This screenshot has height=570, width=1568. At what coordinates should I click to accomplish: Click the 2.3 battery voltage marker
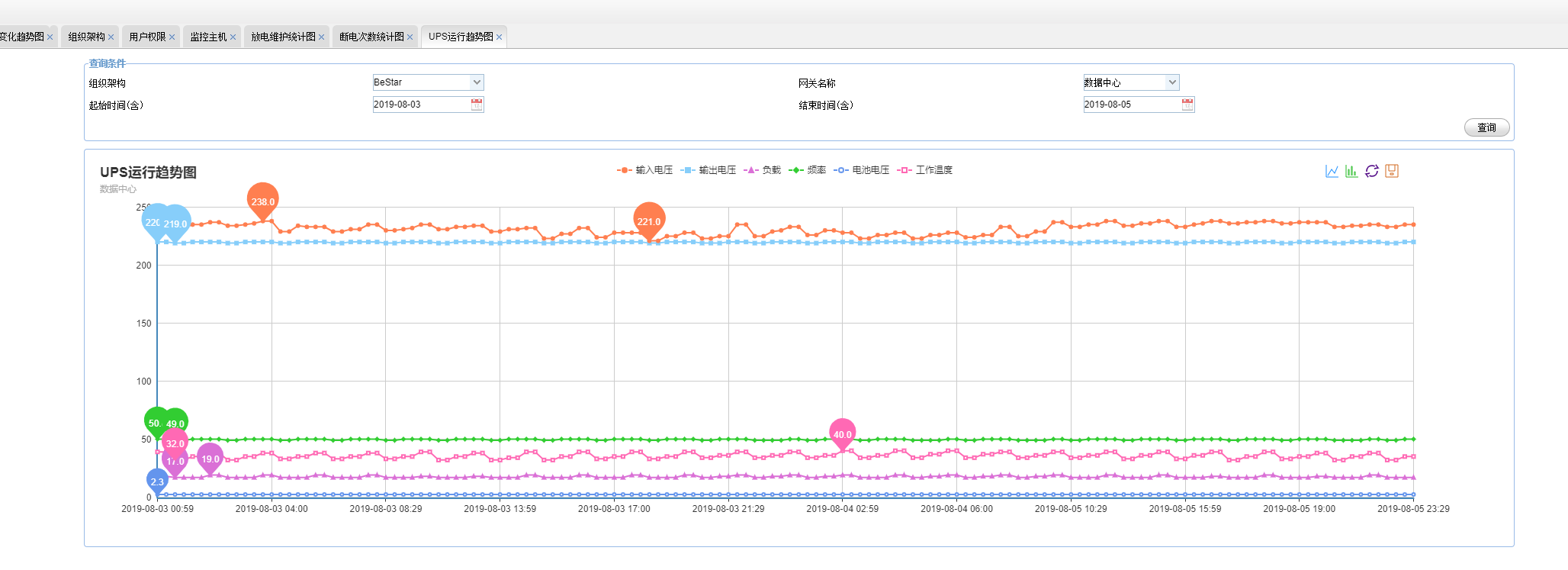(x=157, y=481)
